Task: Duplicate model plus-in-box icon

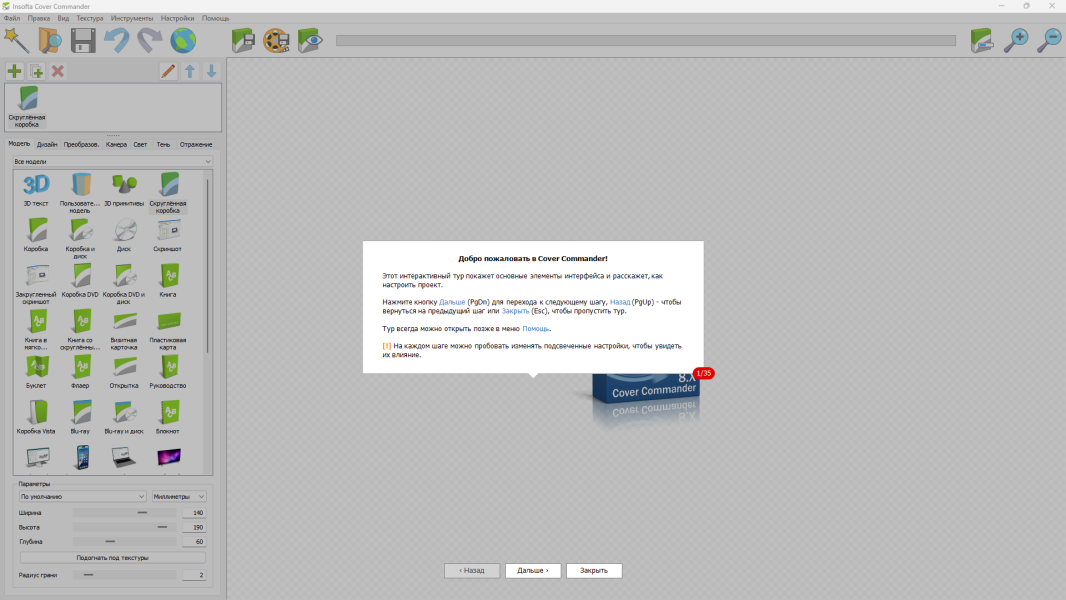Action: (x=36, y=71)
